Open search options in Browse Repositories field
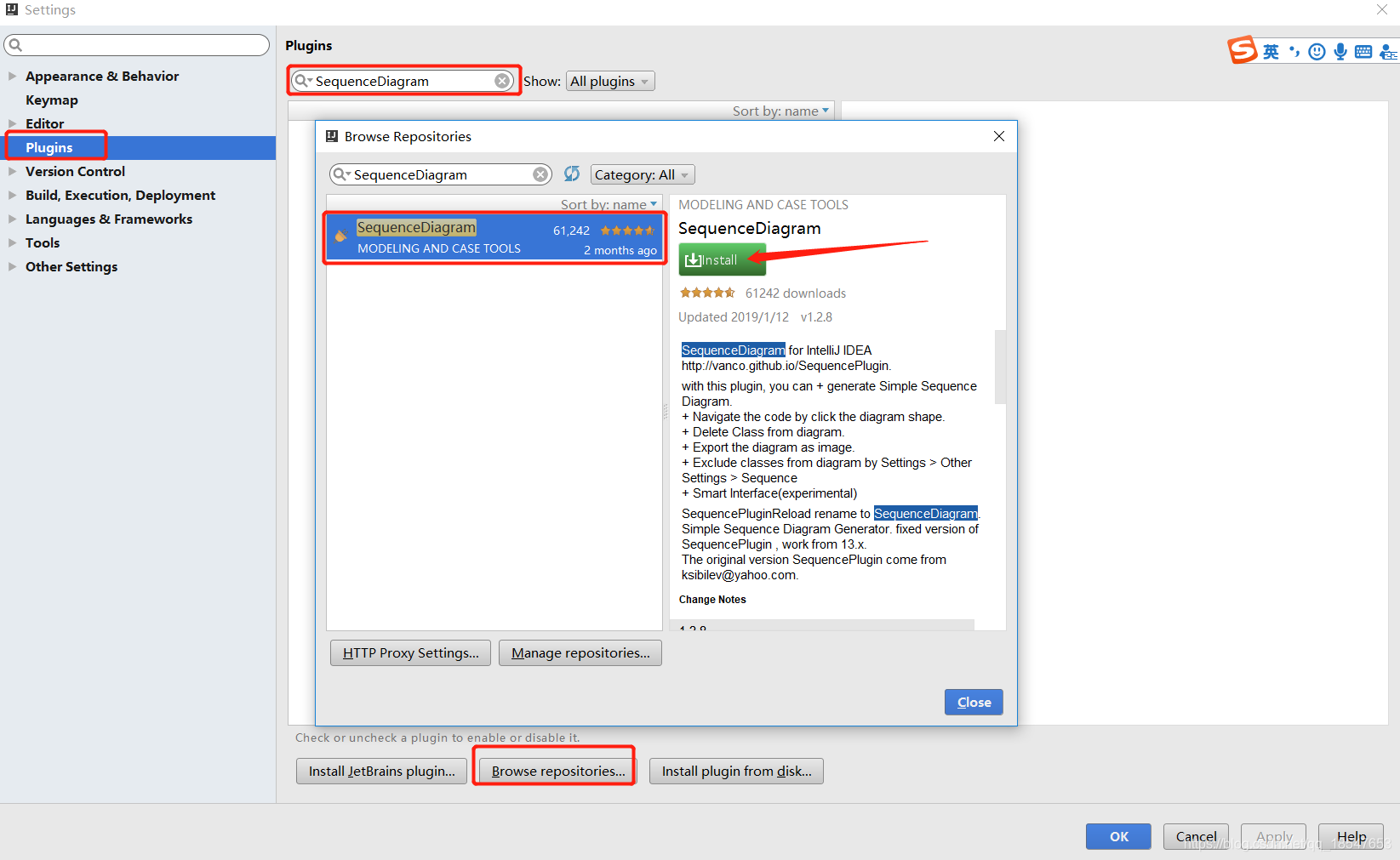 pyautogui.click(x=341, y=174)
